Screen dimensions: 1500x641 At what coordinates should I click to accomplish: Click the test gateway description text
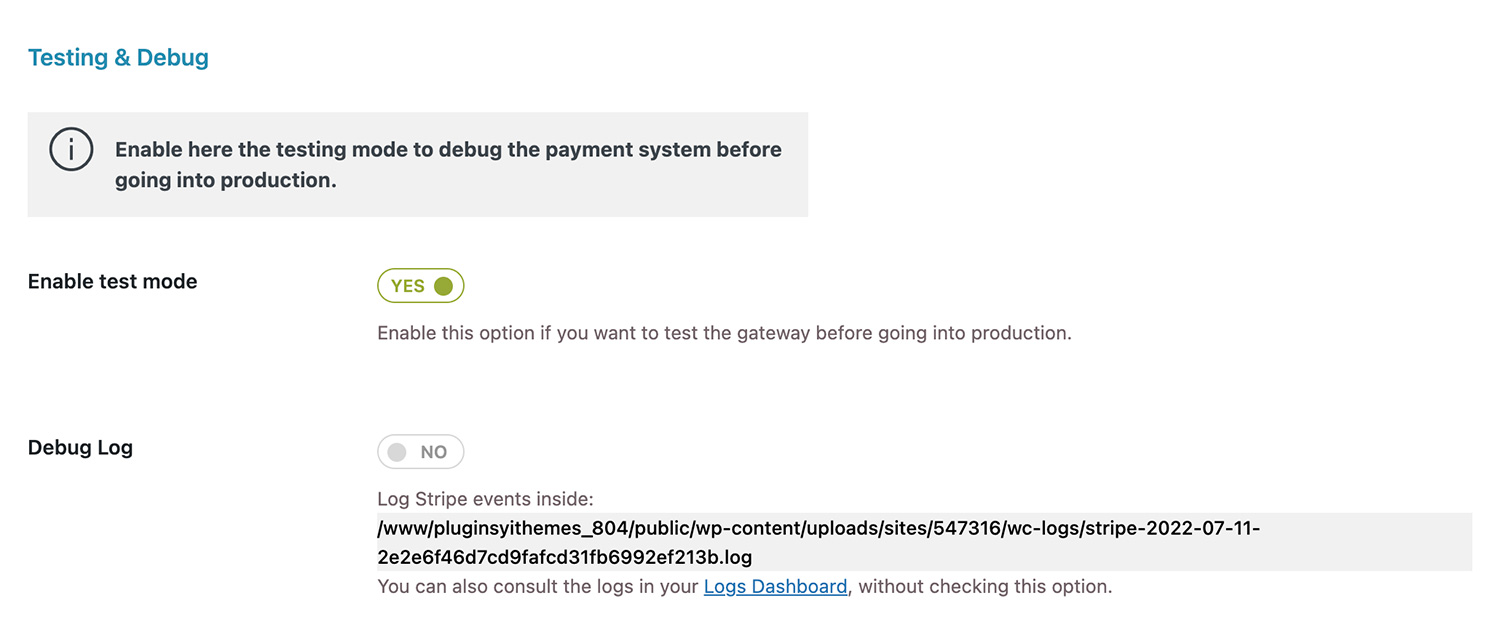(724, 333)
